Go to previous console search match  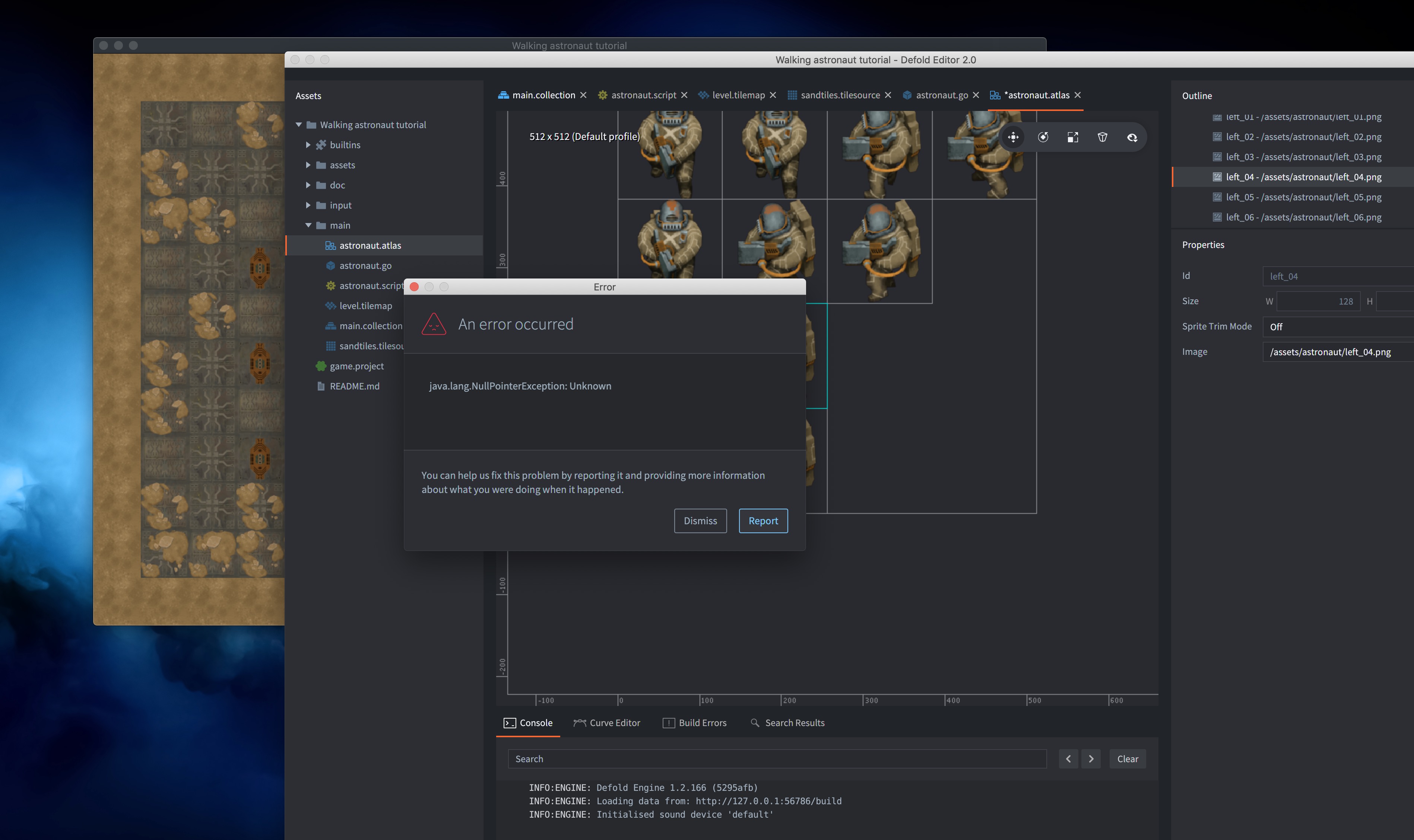tap(1068, 758)
